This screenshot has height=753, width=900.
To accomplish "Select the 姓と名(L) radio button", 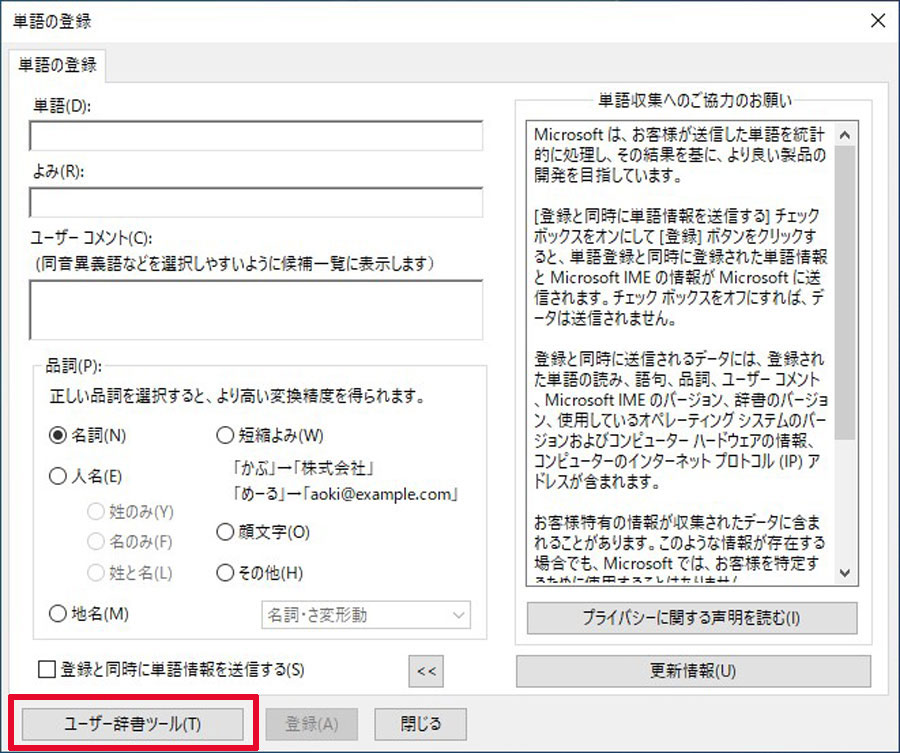I will point(95,572).
